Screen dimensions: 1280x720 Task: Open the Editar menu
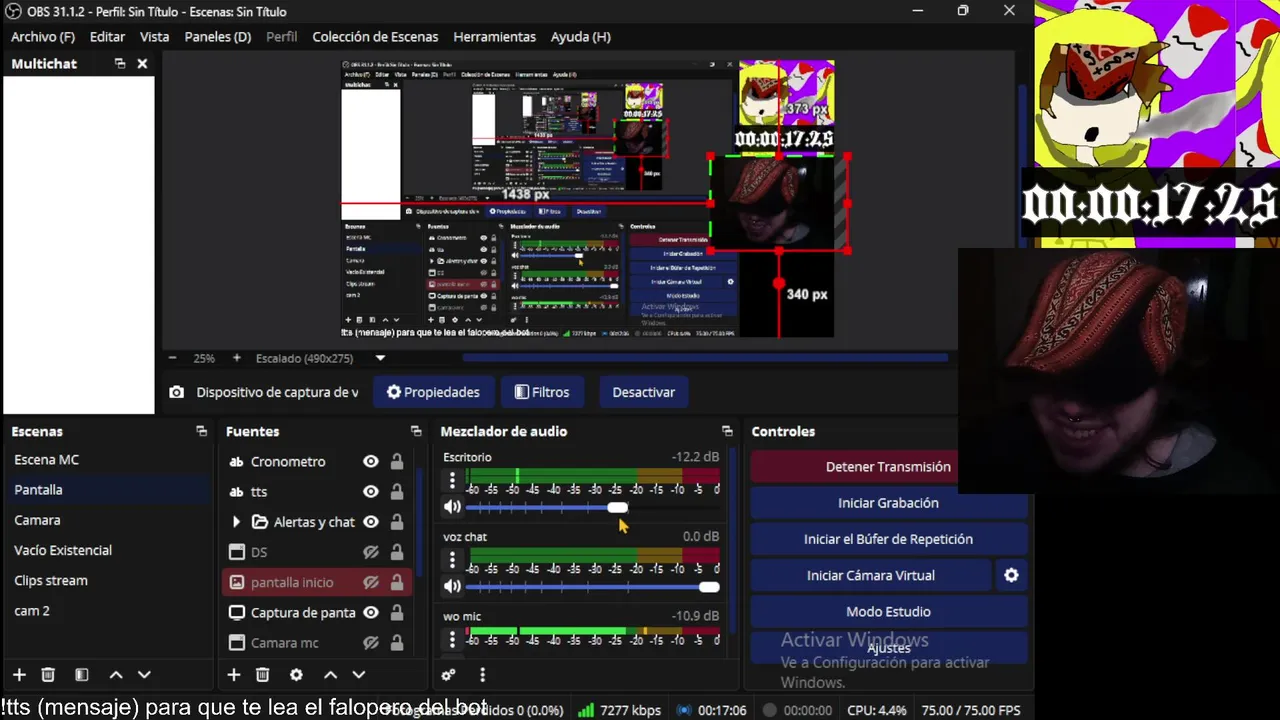(x=107, y=36)
